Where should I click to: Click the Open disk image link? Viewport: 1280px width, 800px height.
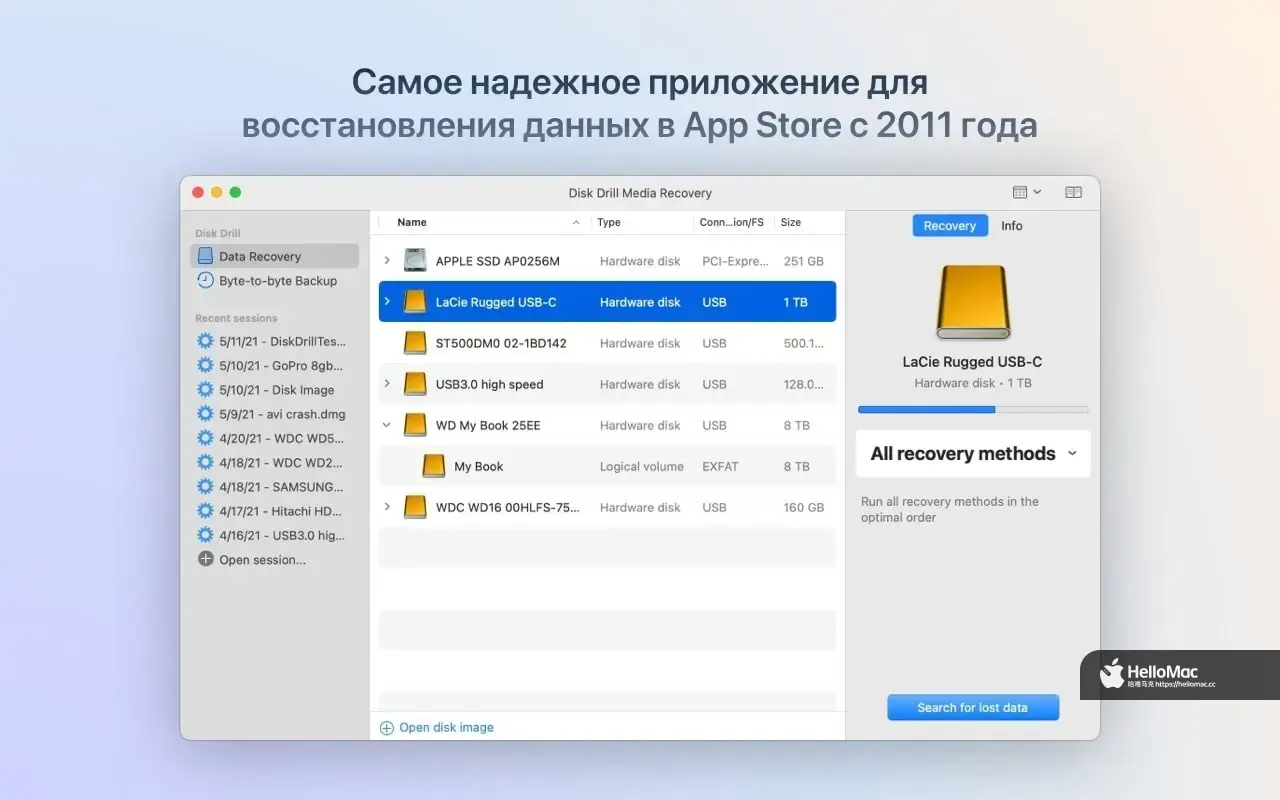[x=437, y=727]
